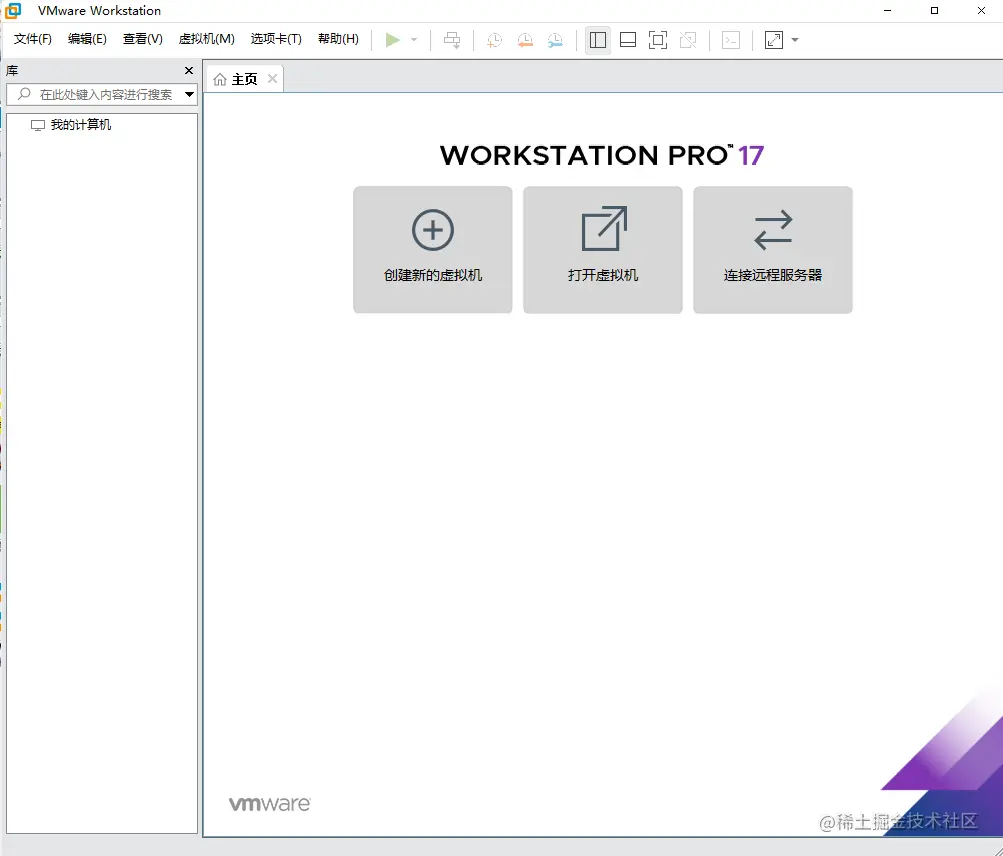This screenshot has height=856, width=1003.
Task: Enter full screen mode icon
Action: coord(658,40)
